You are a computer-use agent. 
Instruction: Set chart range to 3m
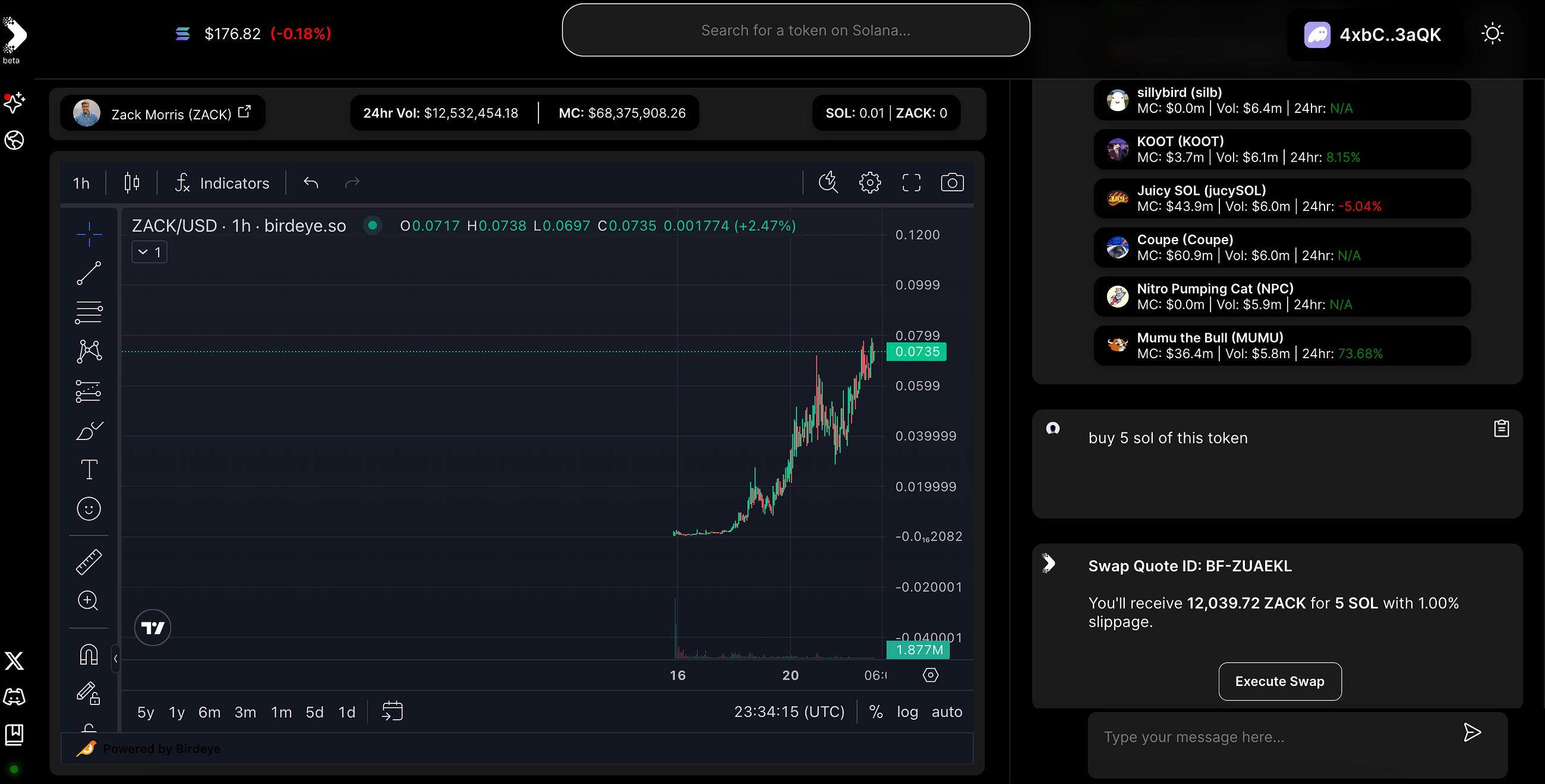tap(245, 712)
